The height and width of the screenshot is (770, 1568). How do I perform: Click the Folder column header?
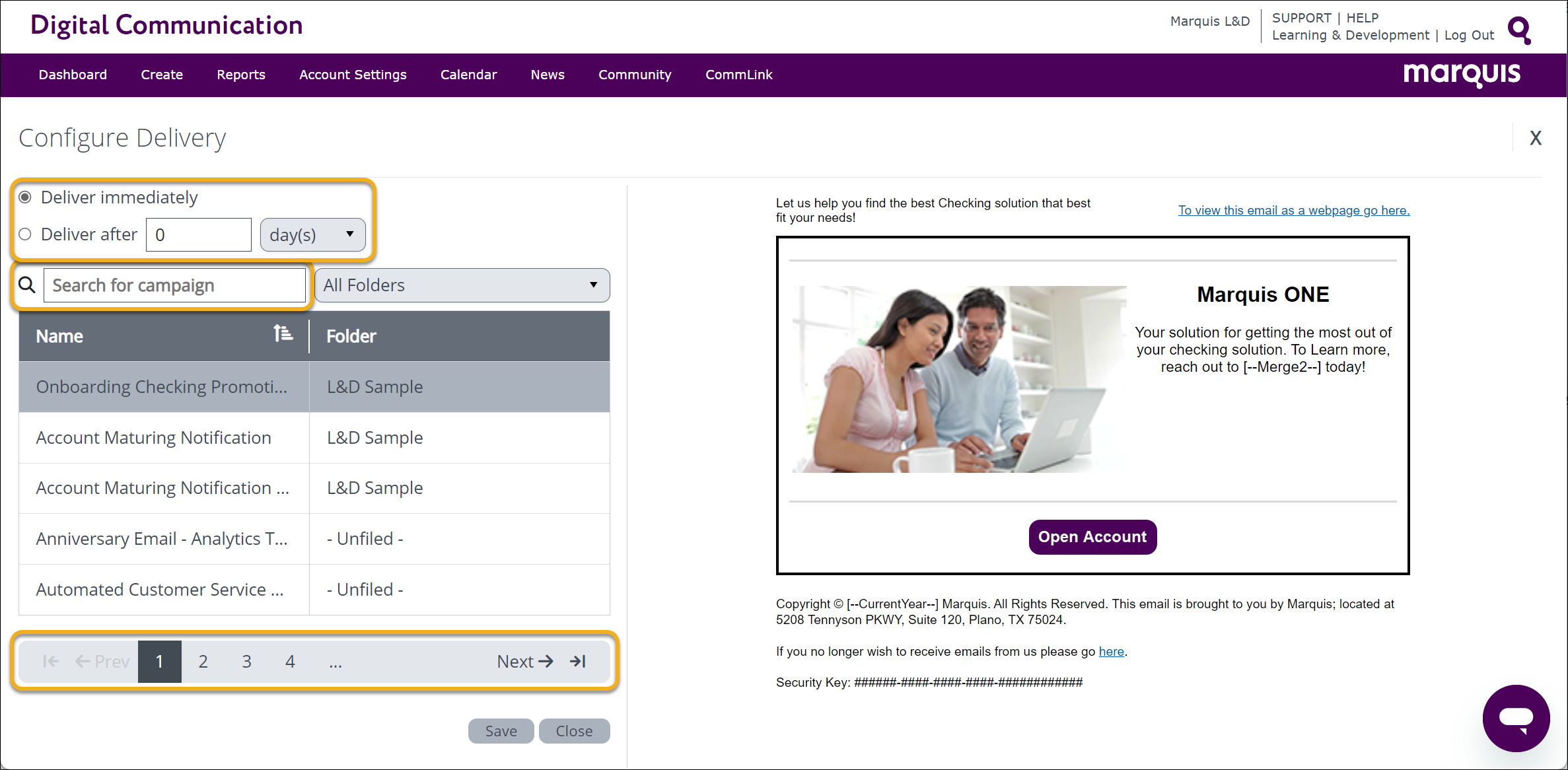coord(460,336)
